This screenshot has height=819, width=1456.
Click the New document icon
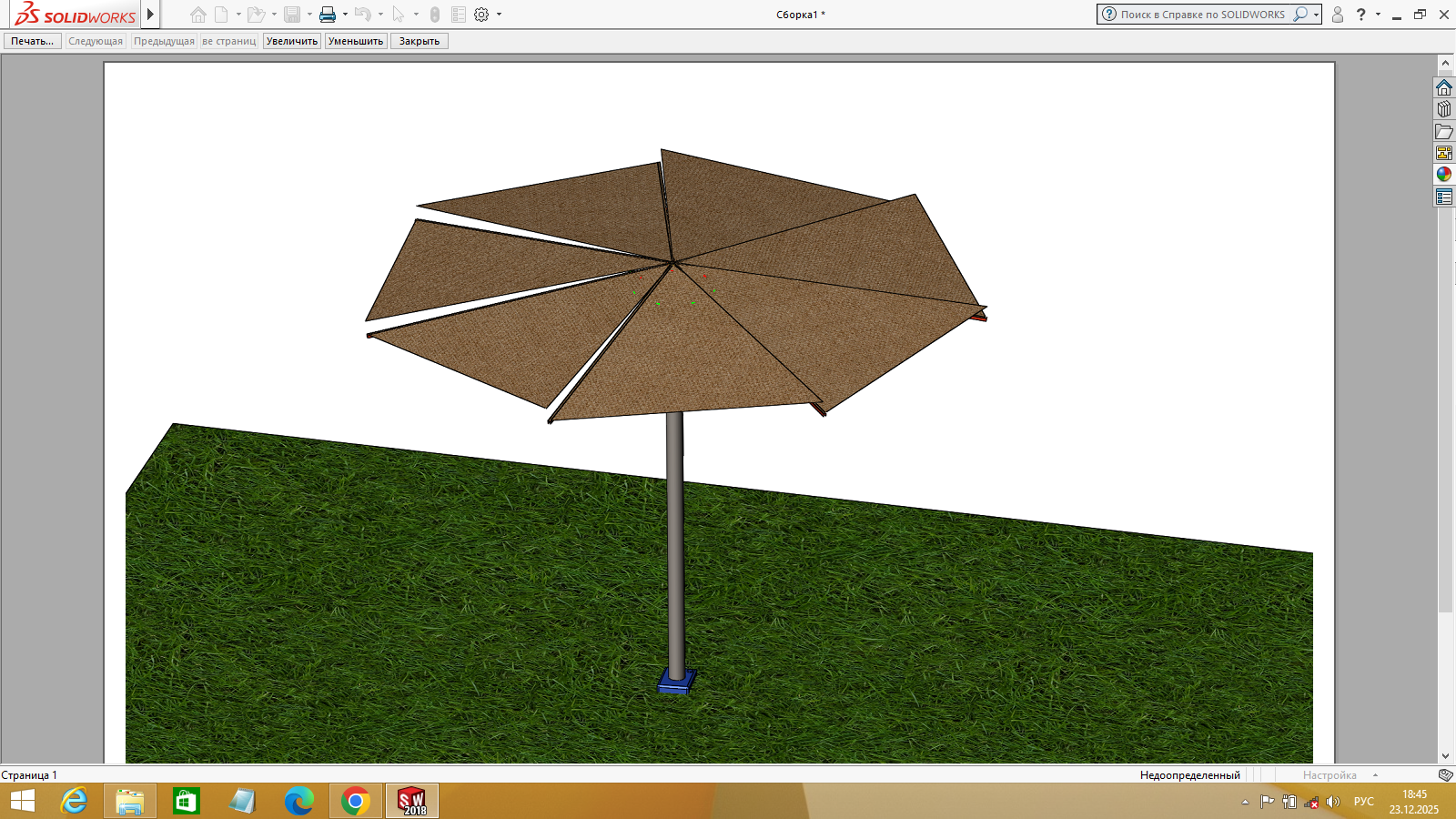point(221,15)
